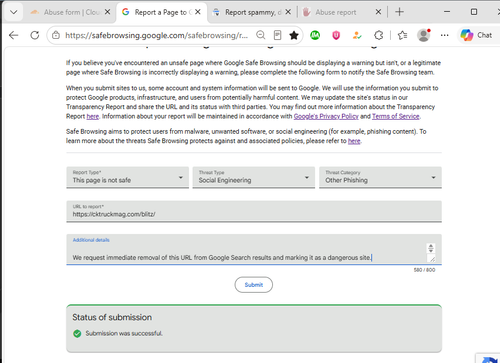Open the orange person extension icon
Screen dimensions: 500x363
357,35
